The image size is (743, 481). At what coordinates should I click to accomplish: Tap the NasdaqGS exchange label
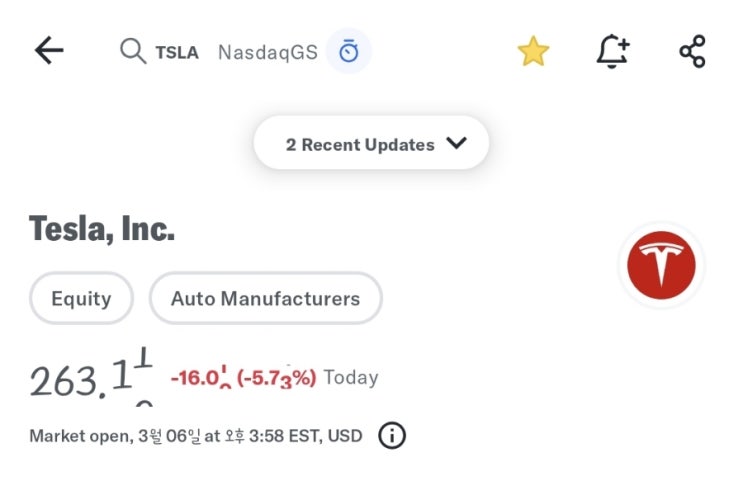(267, 52)
